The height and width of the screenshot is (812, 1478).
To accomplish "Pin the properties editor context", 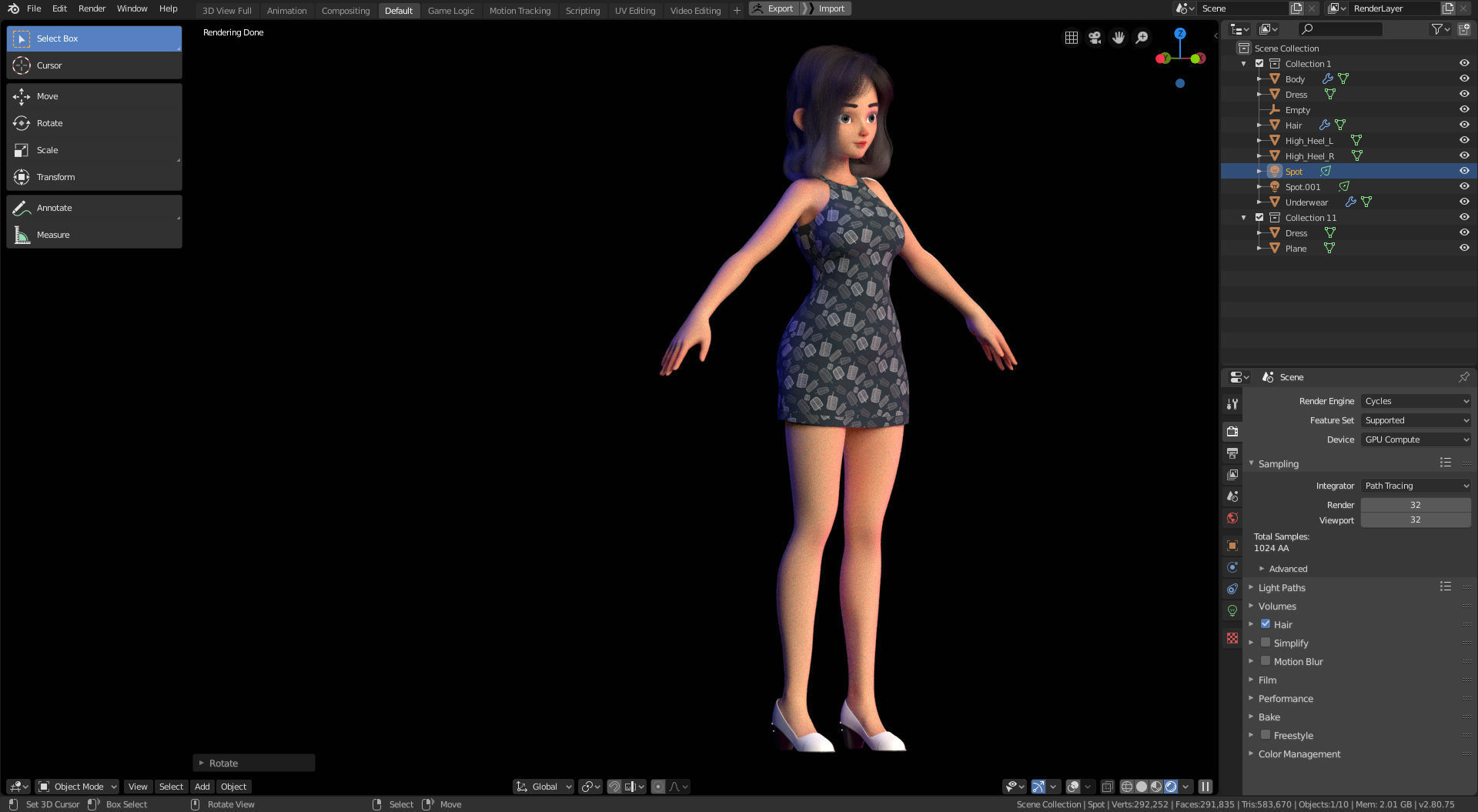I will (1463, 377).
